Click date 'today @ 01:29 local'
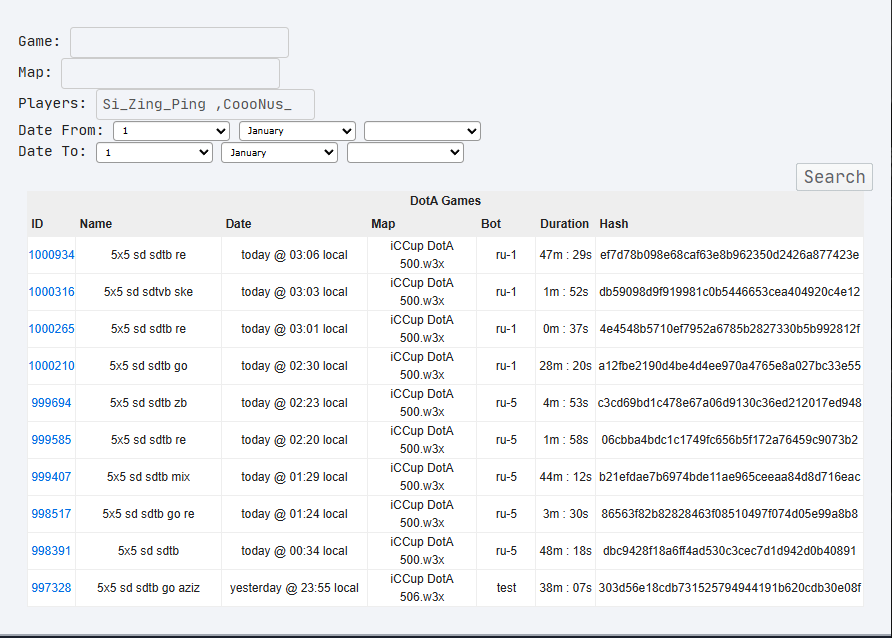Viewport: 892px width, 638px height. point(294,477)
